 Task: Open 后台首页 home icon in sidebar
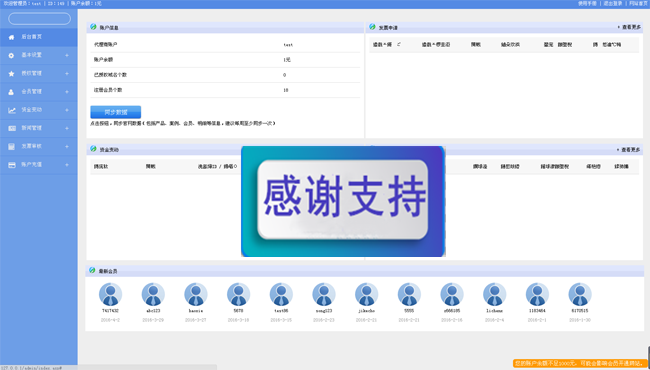[12, 37]
